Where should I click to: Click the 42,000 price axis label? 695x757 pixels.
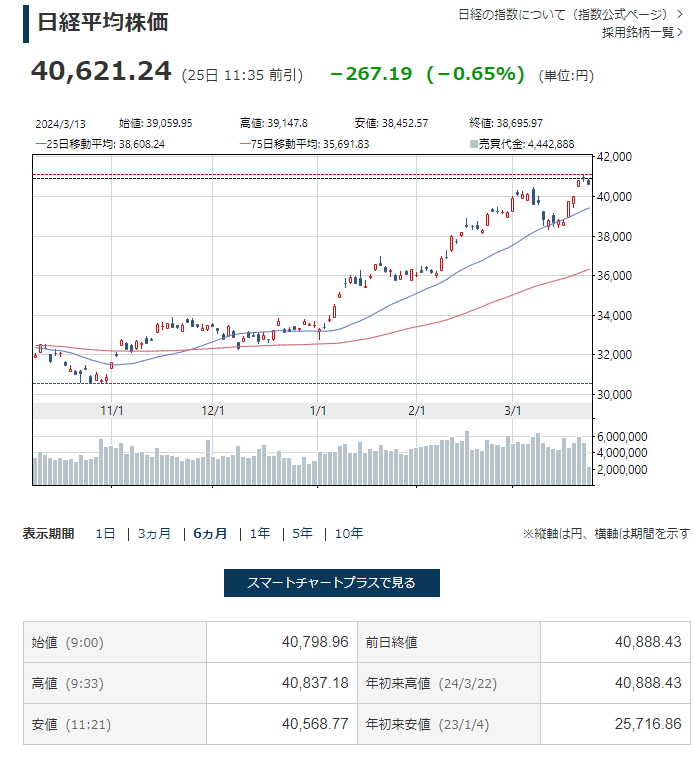tap(614, 157)
